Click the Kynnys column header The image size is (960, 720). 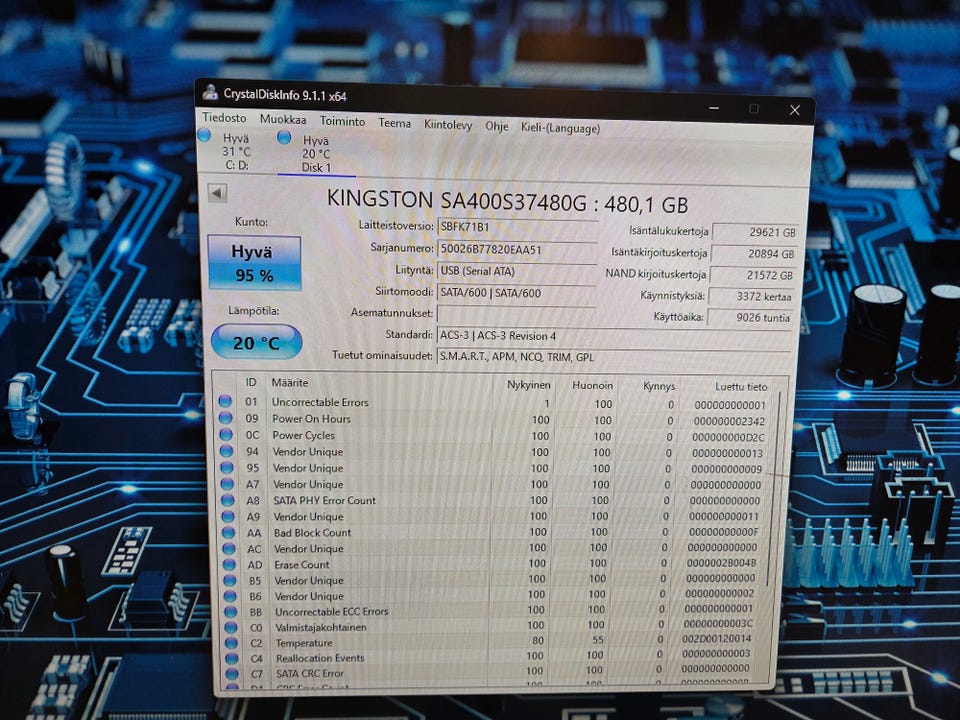point(659,386)
